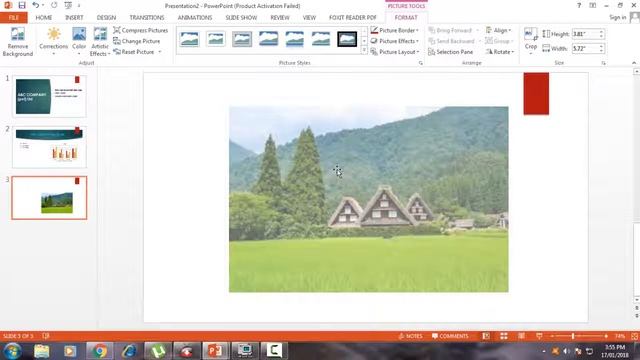The width and height of the screenshot is (640, 360).
Task: Switch to the REVIEW tab
Action: [x=280, y=18]
